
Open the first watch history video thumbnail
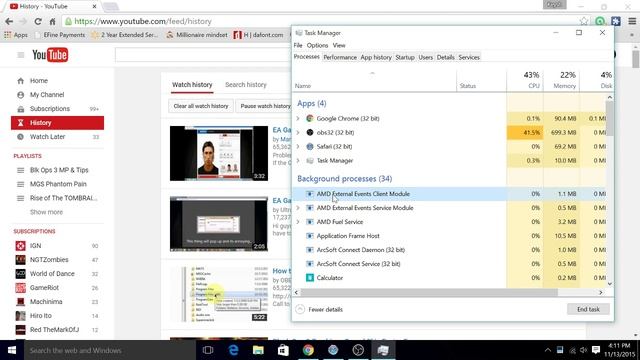click(x=219, y=153)
